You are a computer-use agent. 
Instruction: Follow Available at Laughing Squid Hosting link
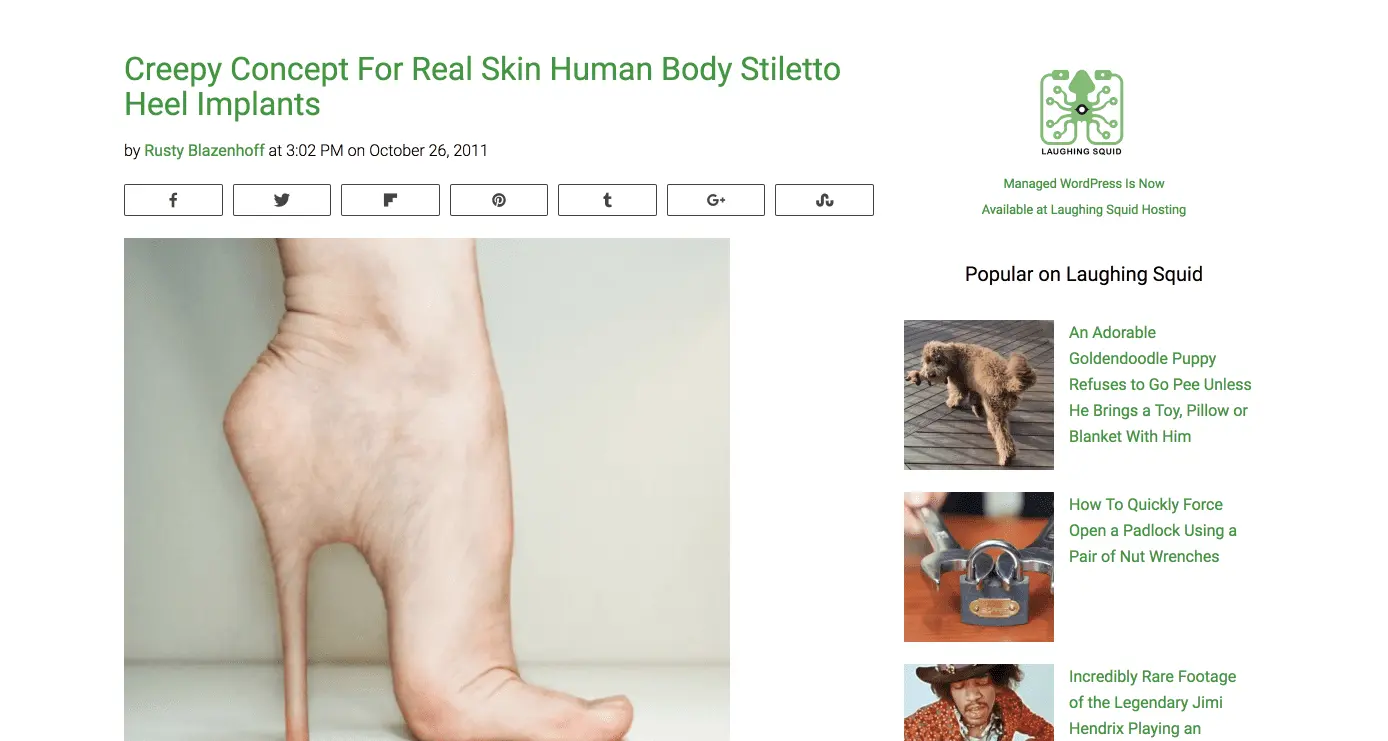1084,210
